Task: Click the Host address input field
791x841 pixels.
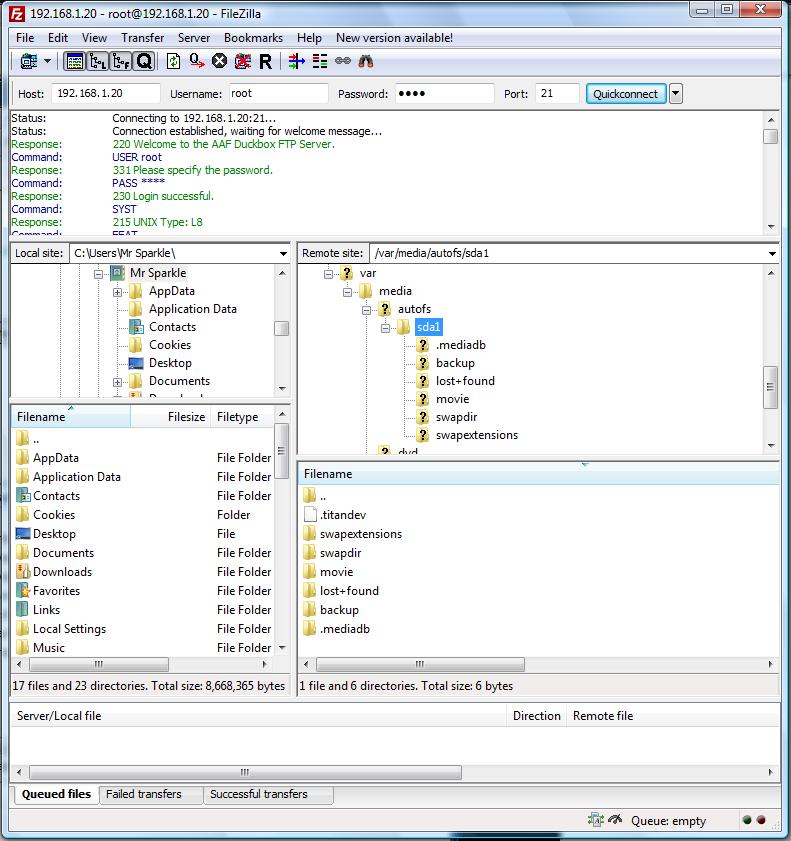Action: tap(105, 94)
